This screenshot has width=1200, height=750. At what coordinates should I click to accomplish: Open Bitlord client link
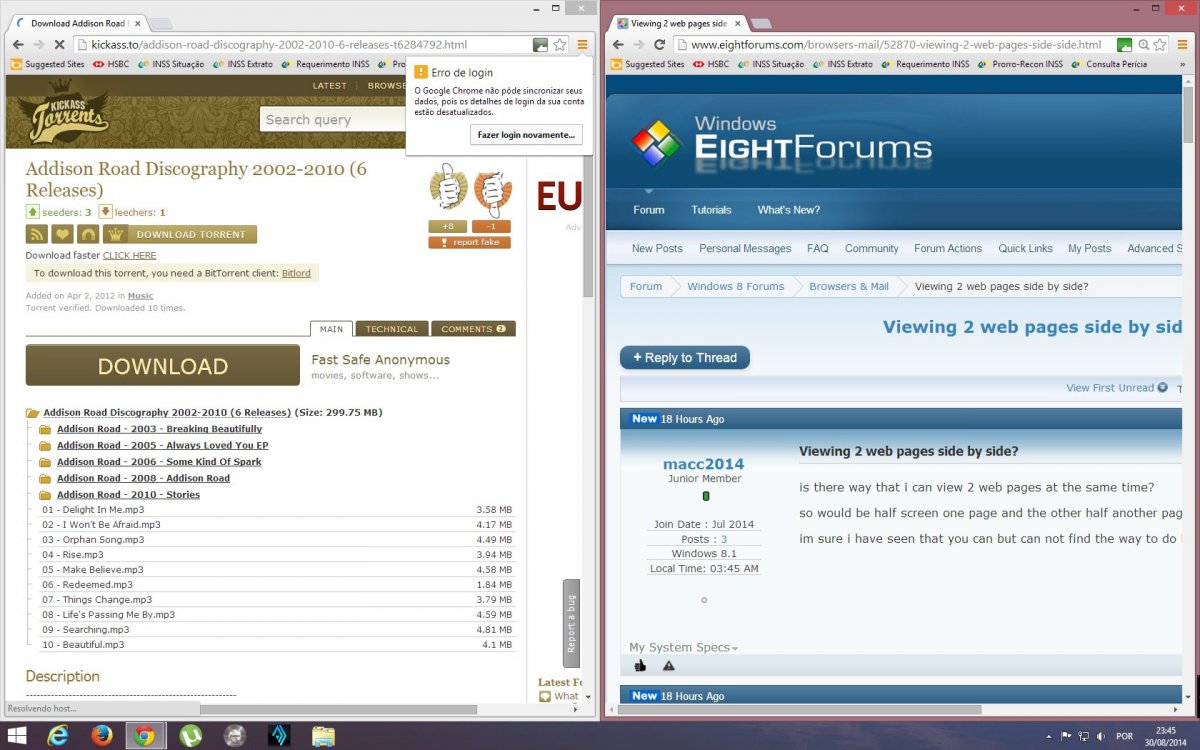point(296,273)
